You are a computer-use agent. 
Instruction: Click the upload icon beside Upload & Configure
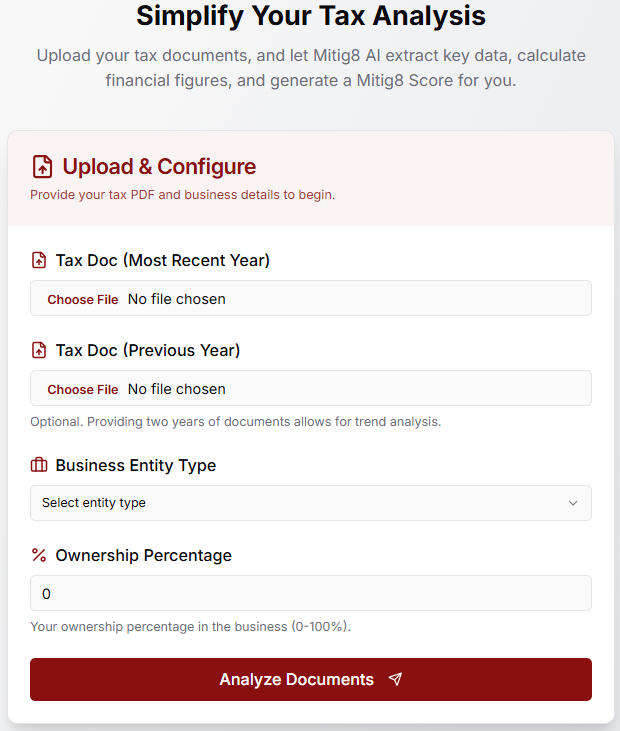(x=42, y=167)
